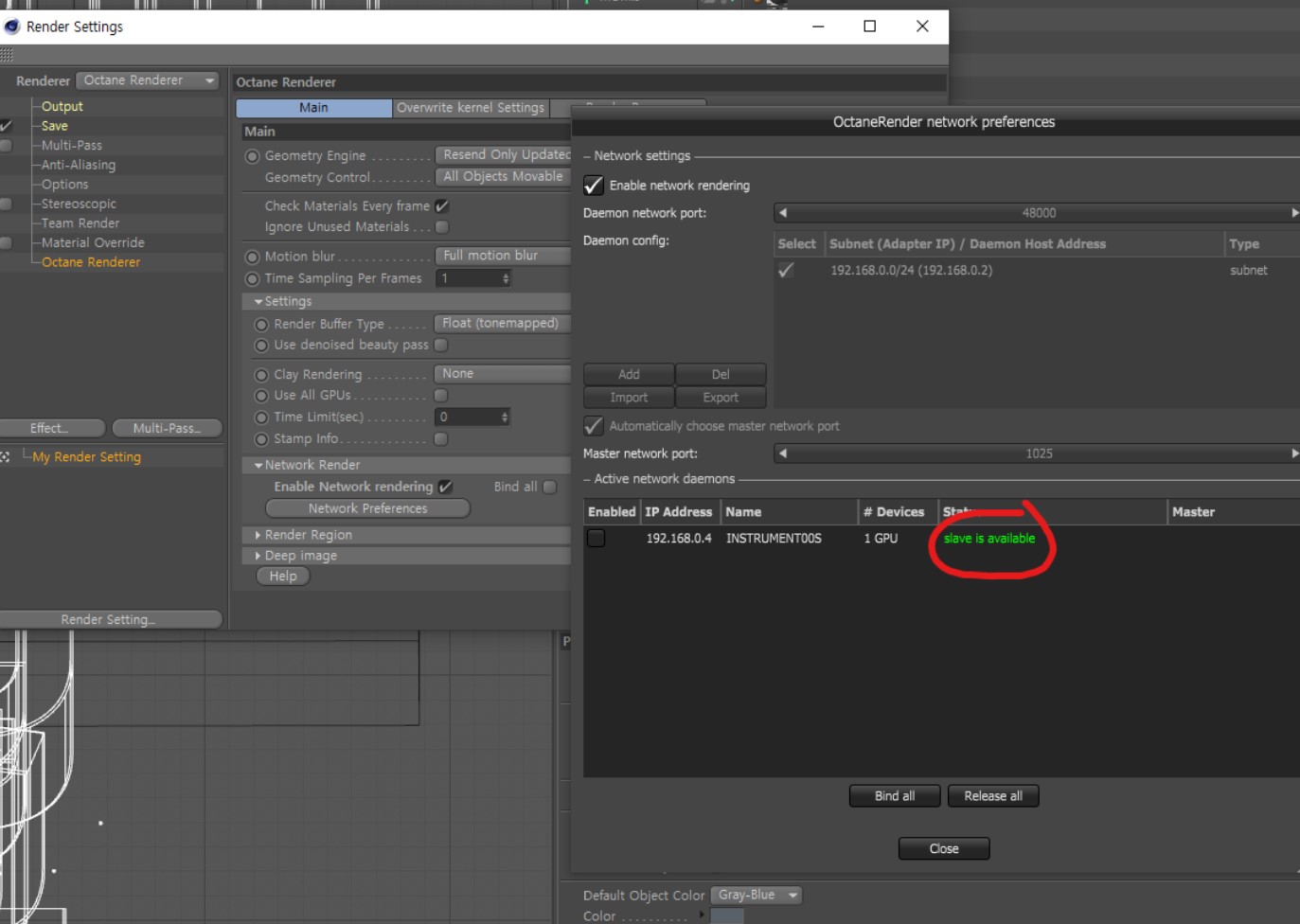1300x924 pixels.
Task: Click the Daemon network port 48000 slider
Action: coord(1039,213)
